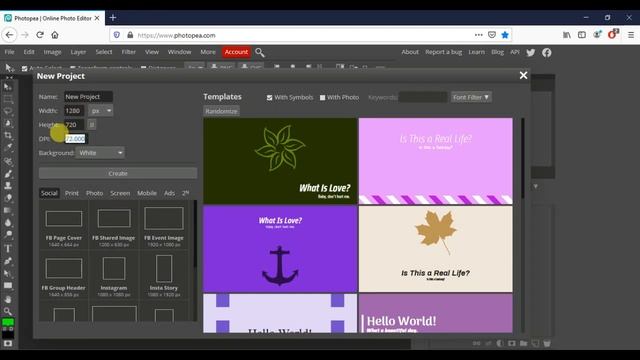Open page actions three-dot menu
This screenshot has width=640, height=360.
pos(479,35)
